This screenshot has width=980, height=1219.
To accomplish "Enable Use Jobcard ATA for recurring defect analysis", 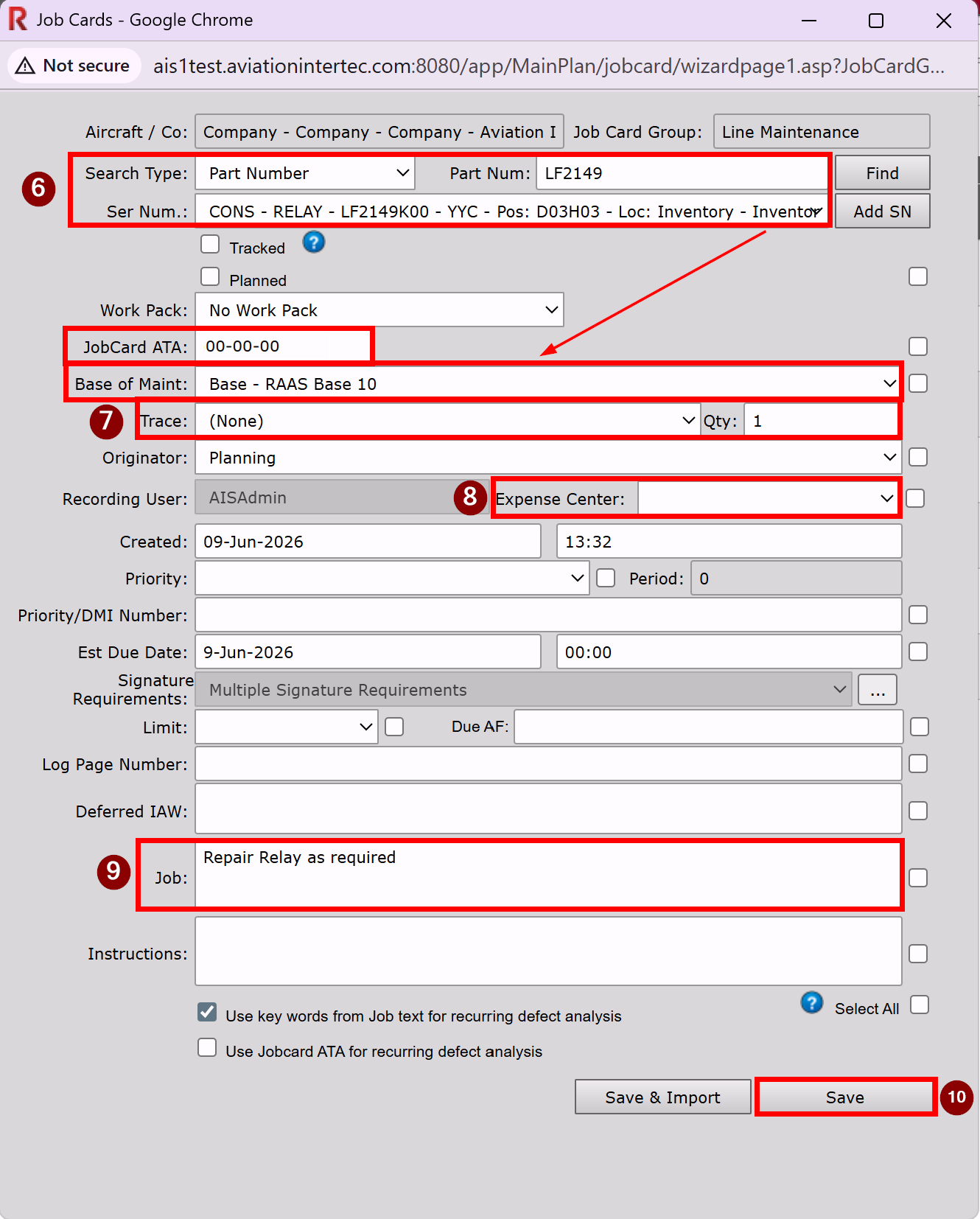I will click(x=207, y=1047).
